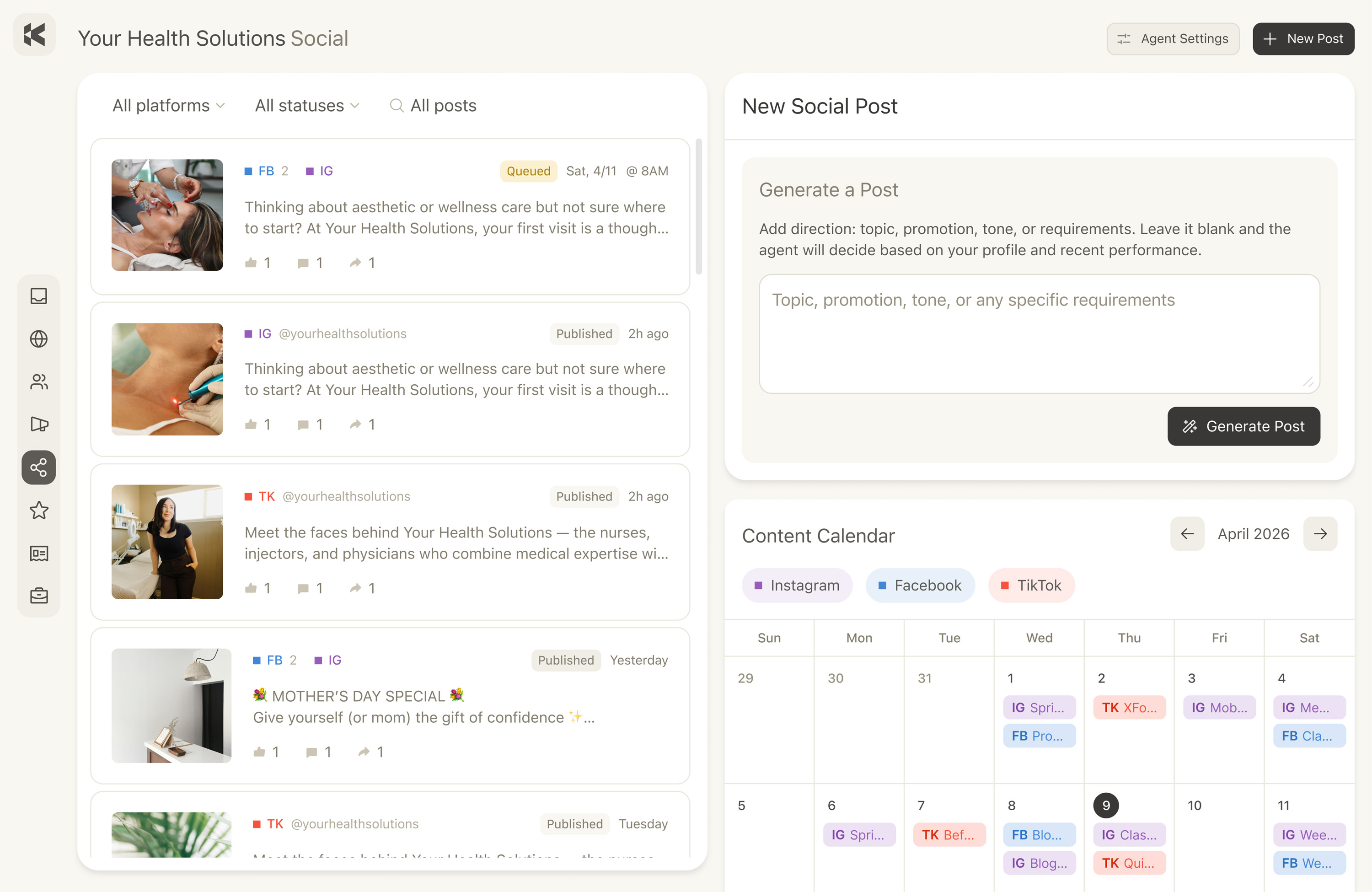This screenshot has height=892, width=1372.
Task: Click the comment icon on the Queued post
Action: click(x=303, y=263)
